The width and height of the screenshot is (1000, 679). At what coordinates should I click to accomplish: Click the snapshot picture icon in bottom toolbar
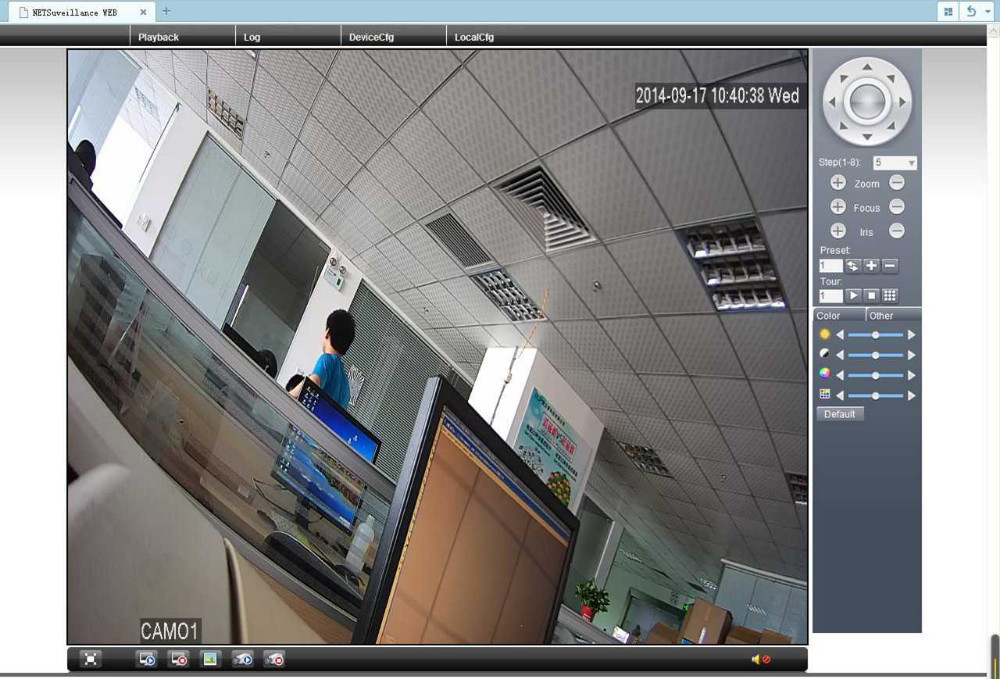click(210, 659)
